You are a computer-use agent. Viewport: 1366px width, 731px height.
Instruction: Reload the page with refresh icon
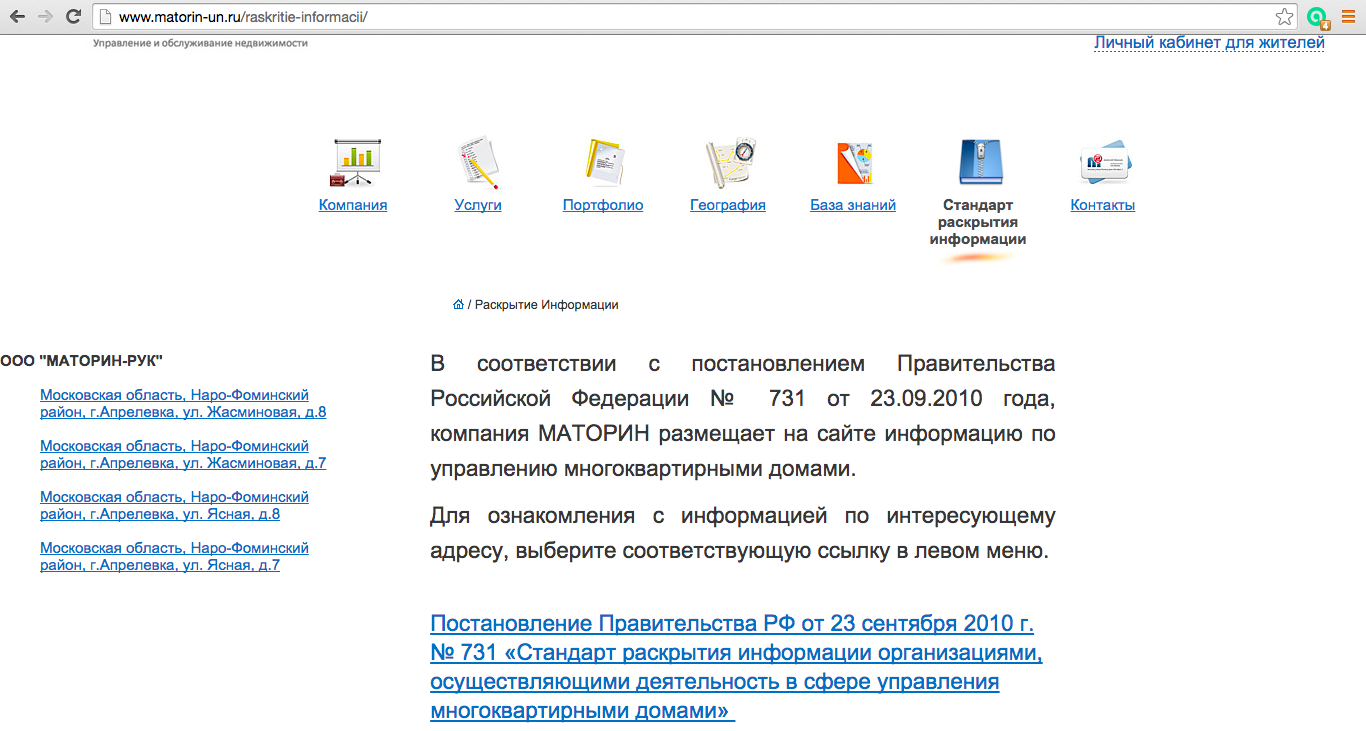[73, 16]
